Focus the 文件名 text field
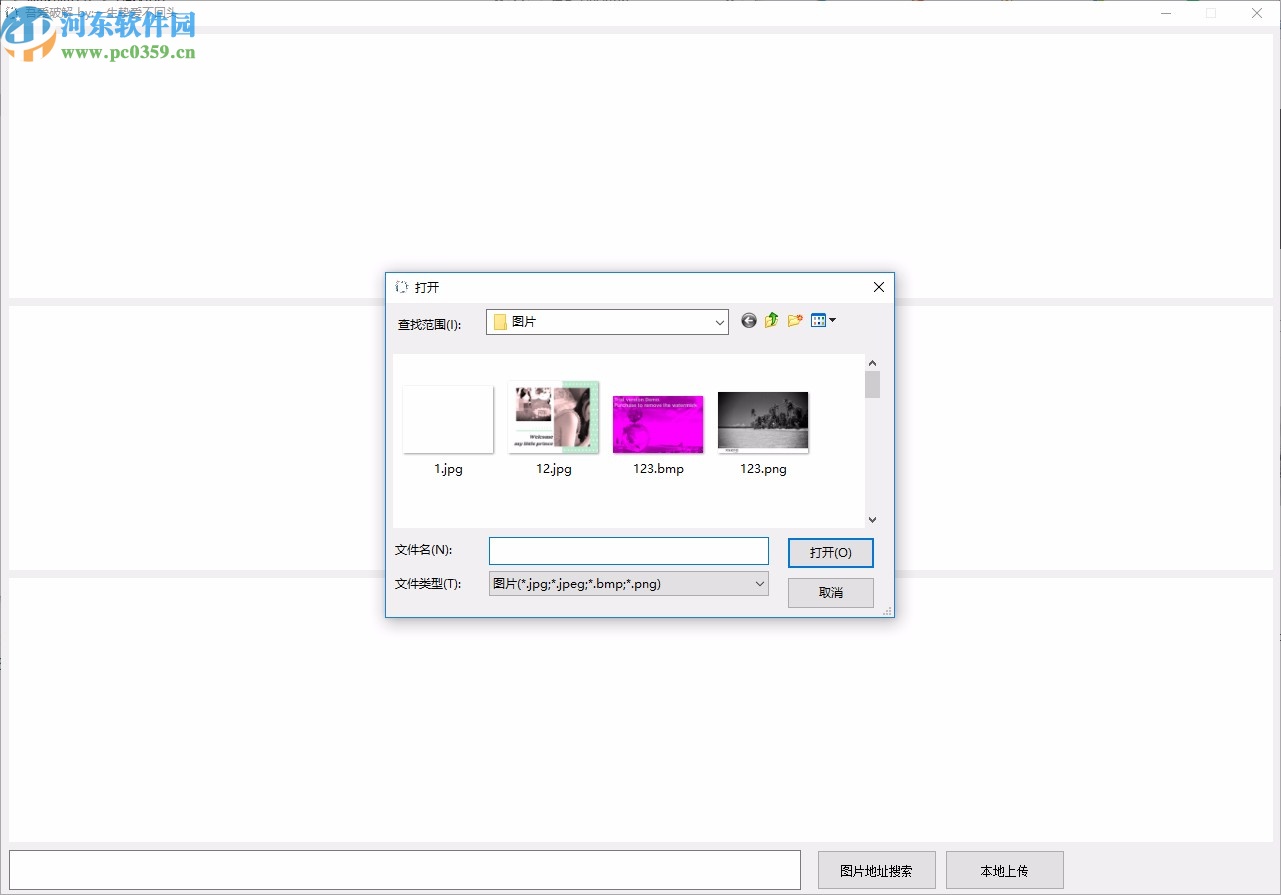The image size is (1281, 895). [629, 551]
